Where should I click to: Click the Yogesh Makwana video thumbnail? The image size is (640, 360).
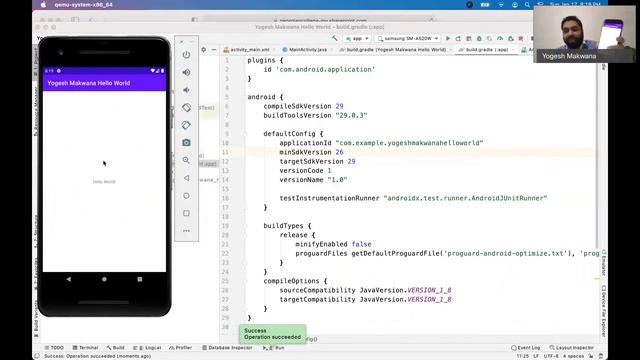pyautogui.click(x=584, y=34)
